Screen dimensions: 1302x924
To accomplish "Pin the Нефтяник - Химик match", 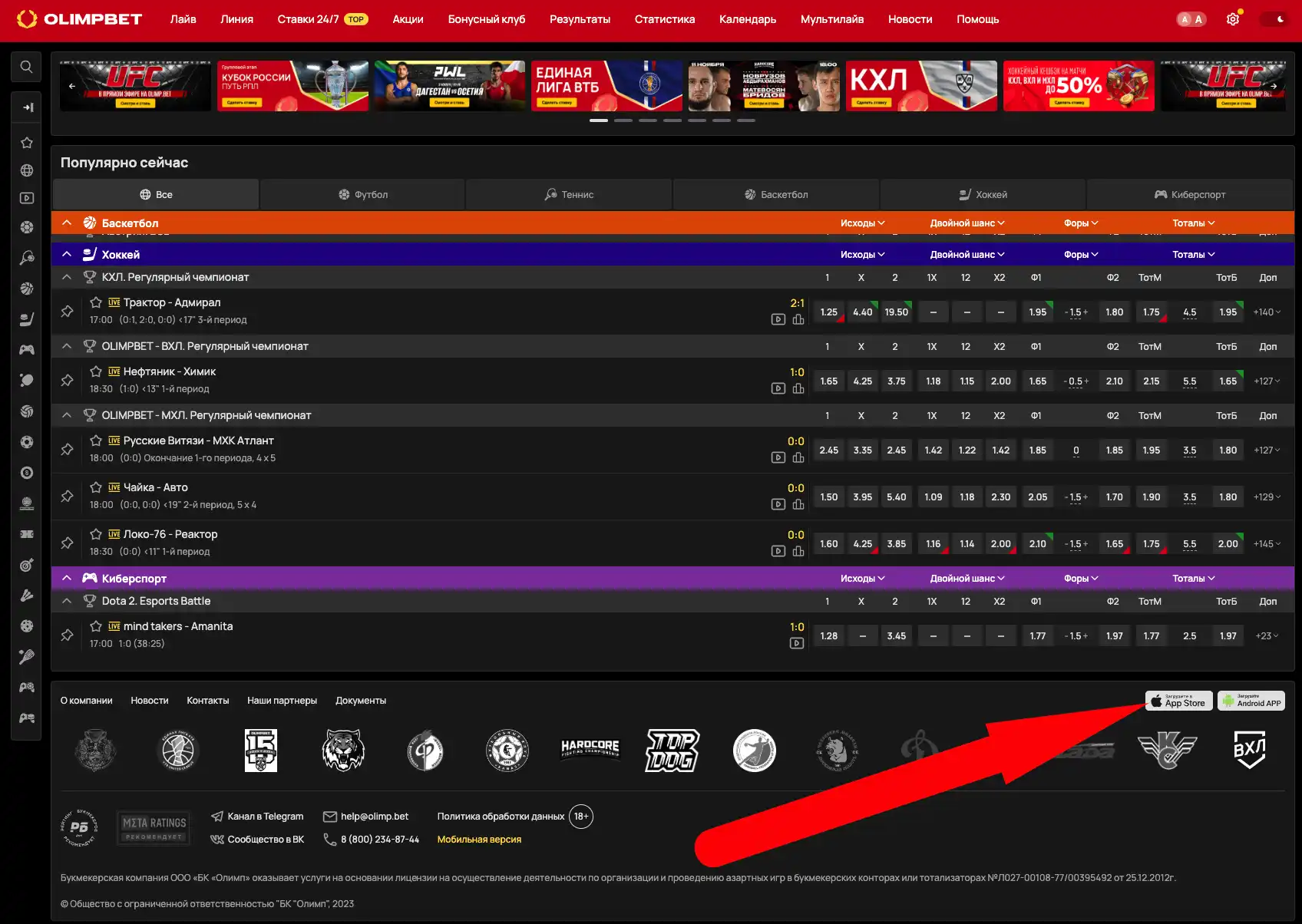I will point(68,381).
